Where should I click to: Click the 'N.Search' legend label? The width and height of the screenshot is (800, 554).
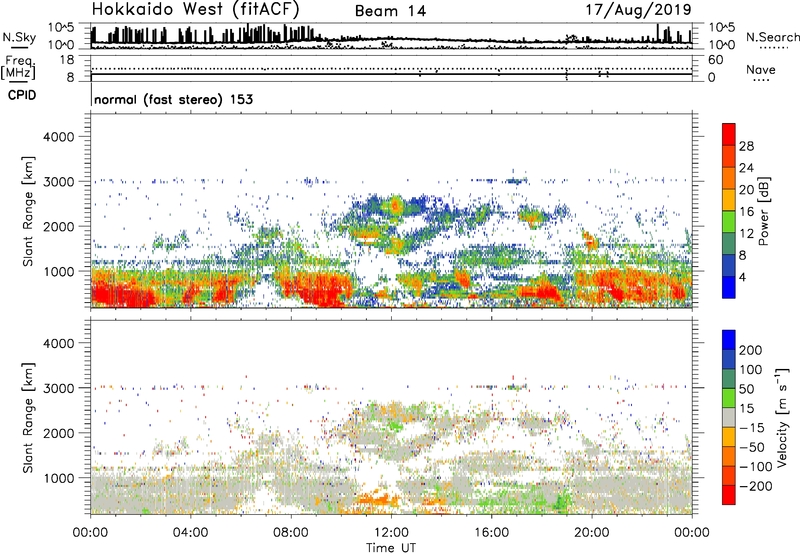[772, 37]
